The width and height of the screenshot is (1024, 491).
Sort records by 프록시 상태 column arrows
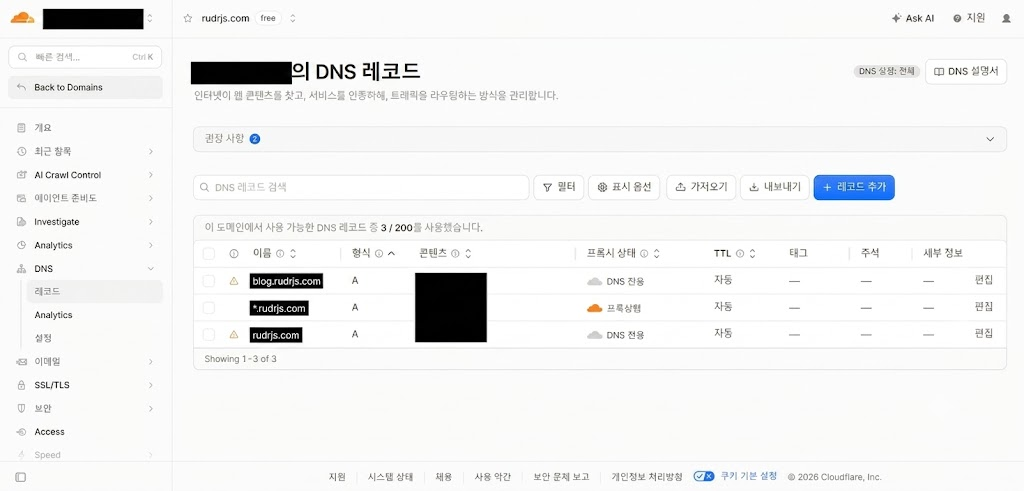pyautogui.click(x=656, y=254)
